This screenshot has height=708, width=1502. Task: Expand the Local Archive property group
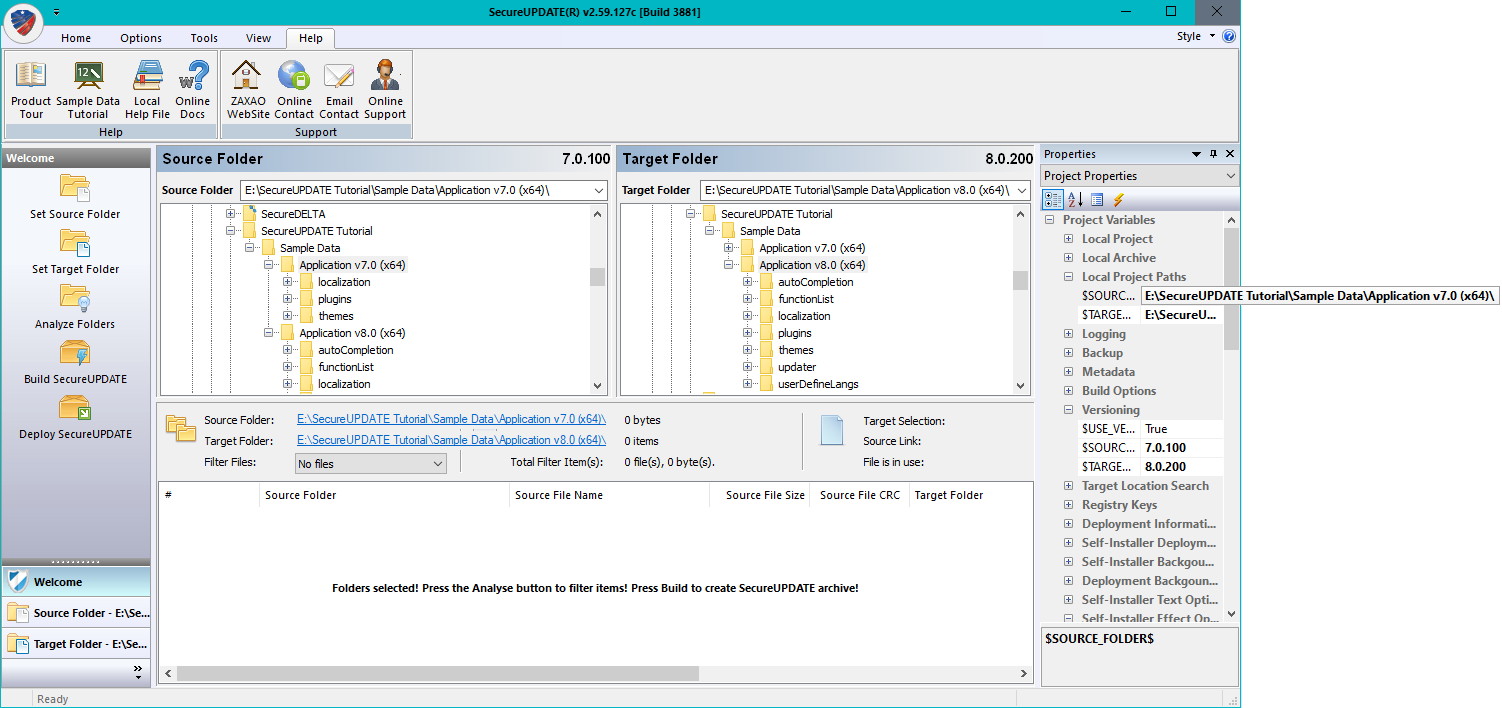coord(1068,258)
